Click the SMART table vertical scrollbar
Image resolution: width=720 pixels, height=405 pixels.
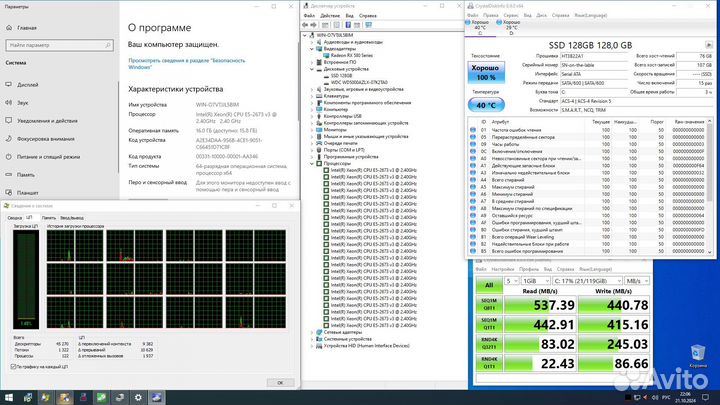pos(710,186)
